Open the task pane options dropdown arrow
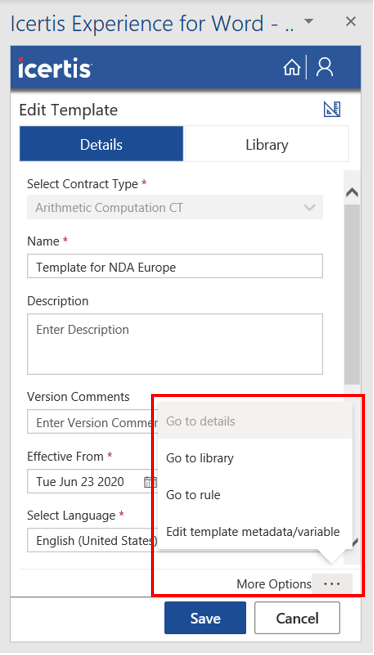Image resolution: width=374 pixels, height=655 pixels. (x=308, y=21)
